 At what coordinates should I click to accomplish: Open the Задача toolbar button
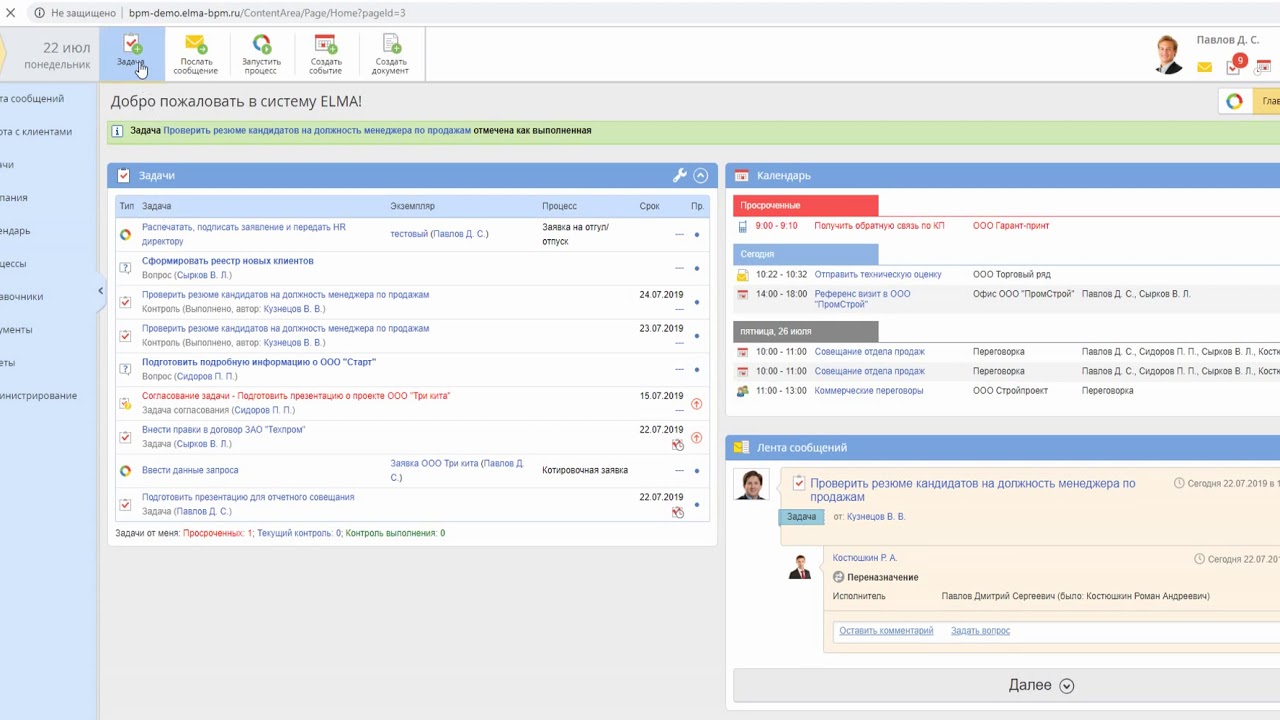click(x=131, y=54)
